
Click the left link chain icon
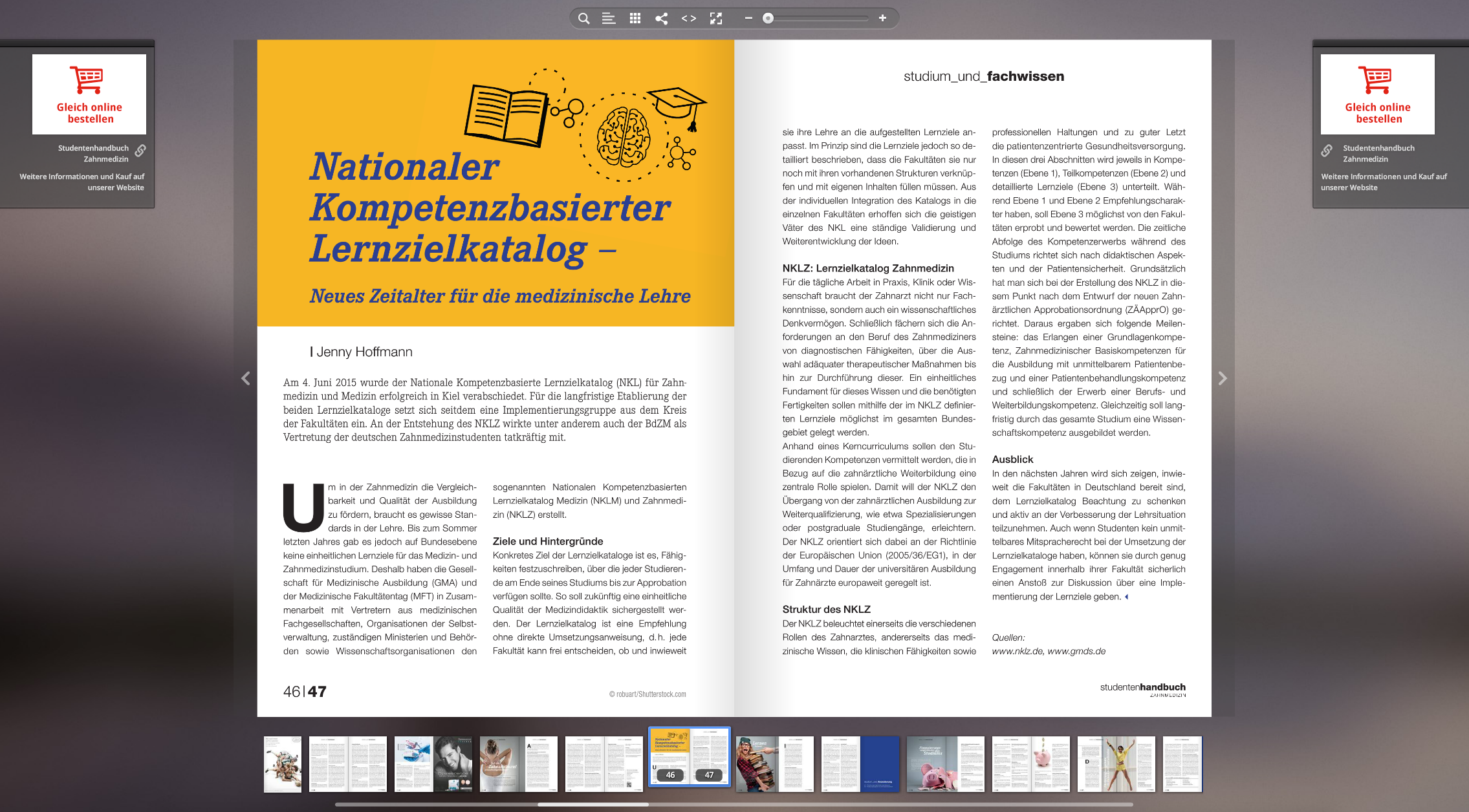point(140,151)
